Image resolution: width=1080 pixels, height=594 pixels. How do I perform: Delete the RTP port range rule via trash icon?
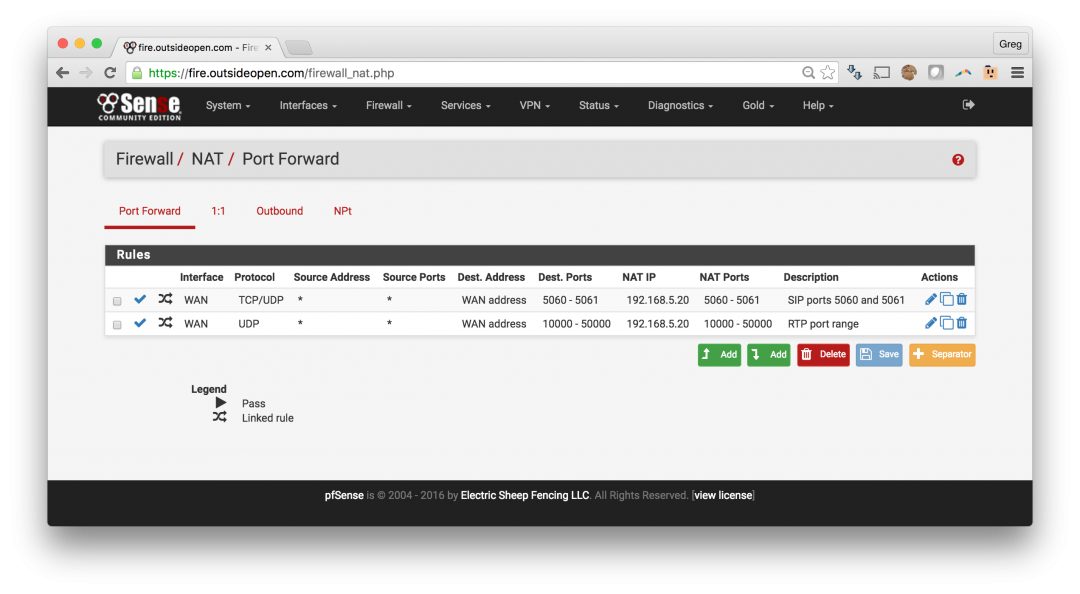pos(962,323)
